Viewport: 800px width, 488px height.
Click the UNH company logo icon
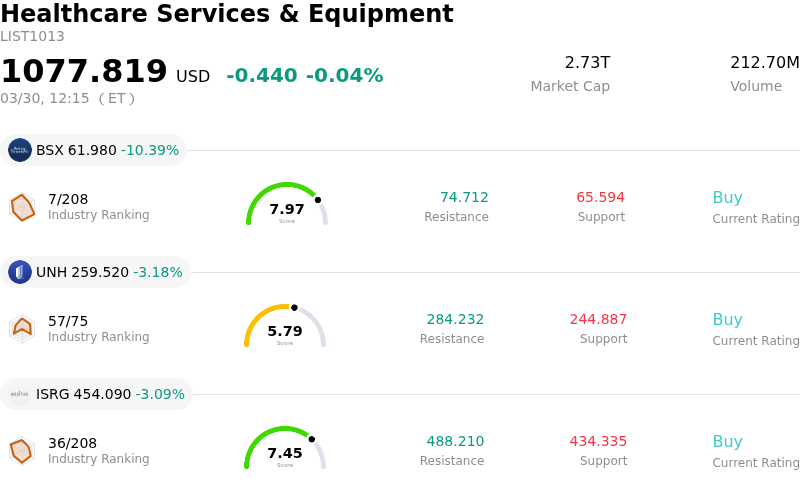(20, 272)
